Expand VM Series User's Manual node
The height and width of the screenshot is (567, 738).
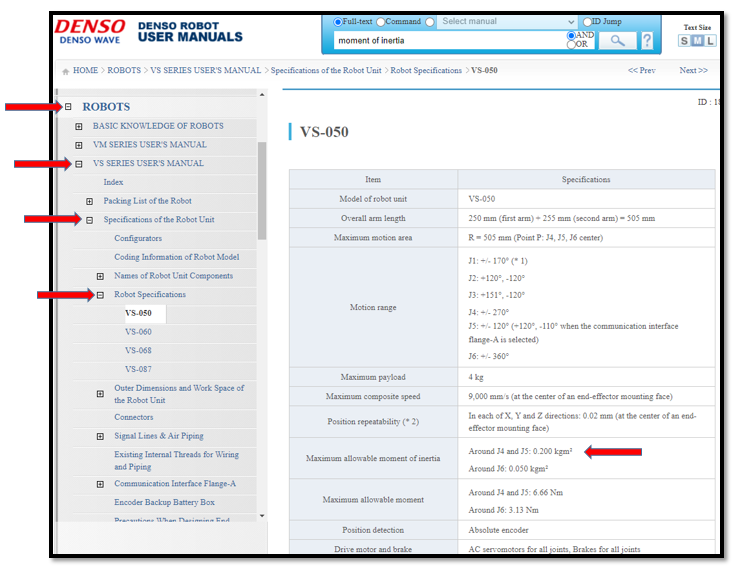[79, 145]
